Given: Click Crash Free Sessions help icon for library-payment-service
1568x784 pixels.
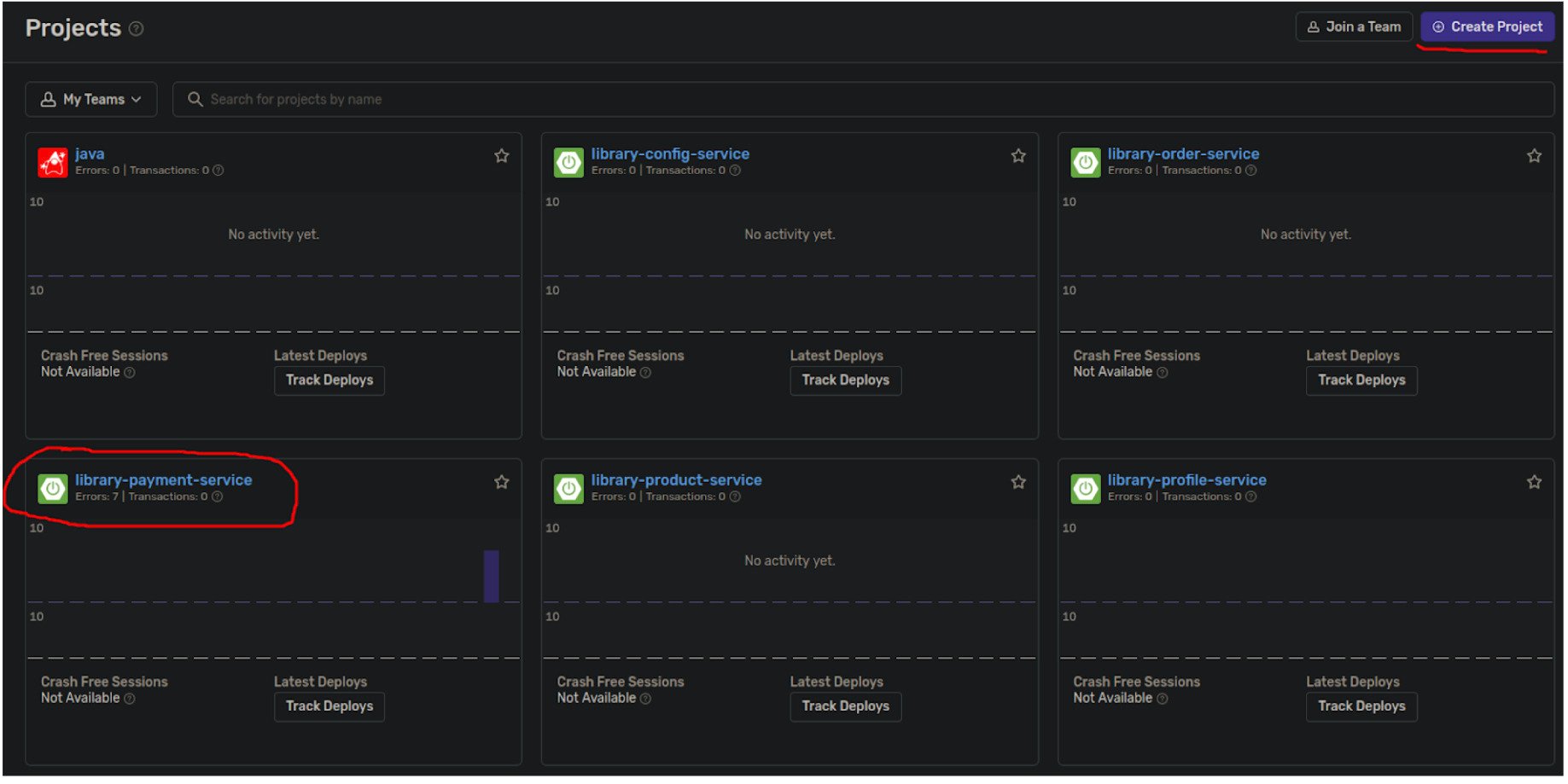Looking at the screenshot, I should [x=130, y=700].
